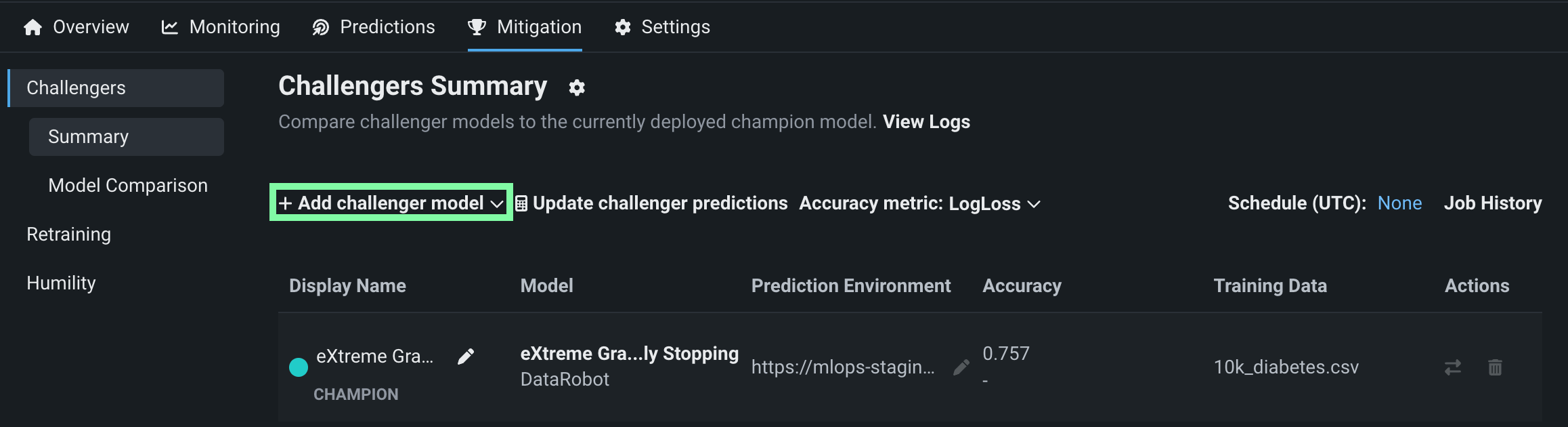Open the Settings tab
This screenshot has width=1568, height=427.
click(662, 27)
